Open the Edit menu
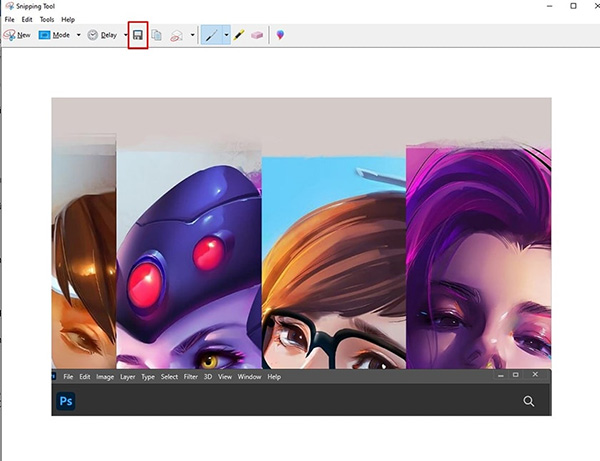The image size is (600, 461). point(27,19)
